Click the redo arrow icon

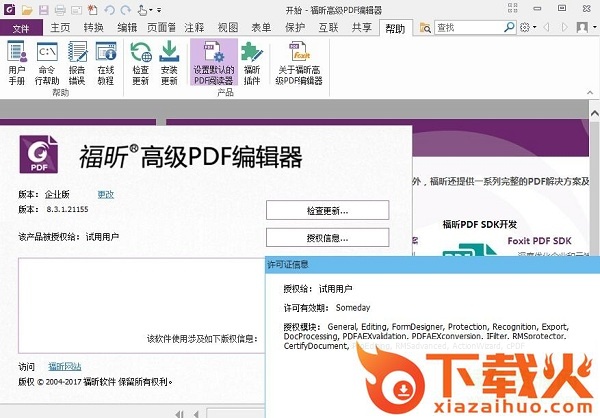126,10
